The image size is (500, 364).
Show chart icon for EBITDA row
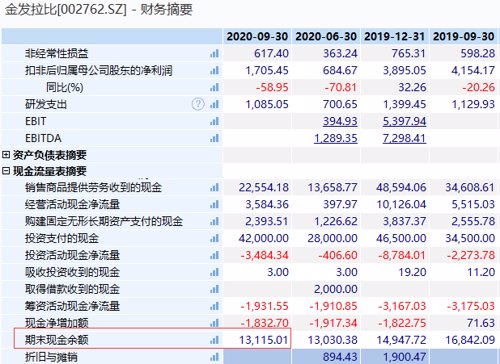tap(214, 138)
